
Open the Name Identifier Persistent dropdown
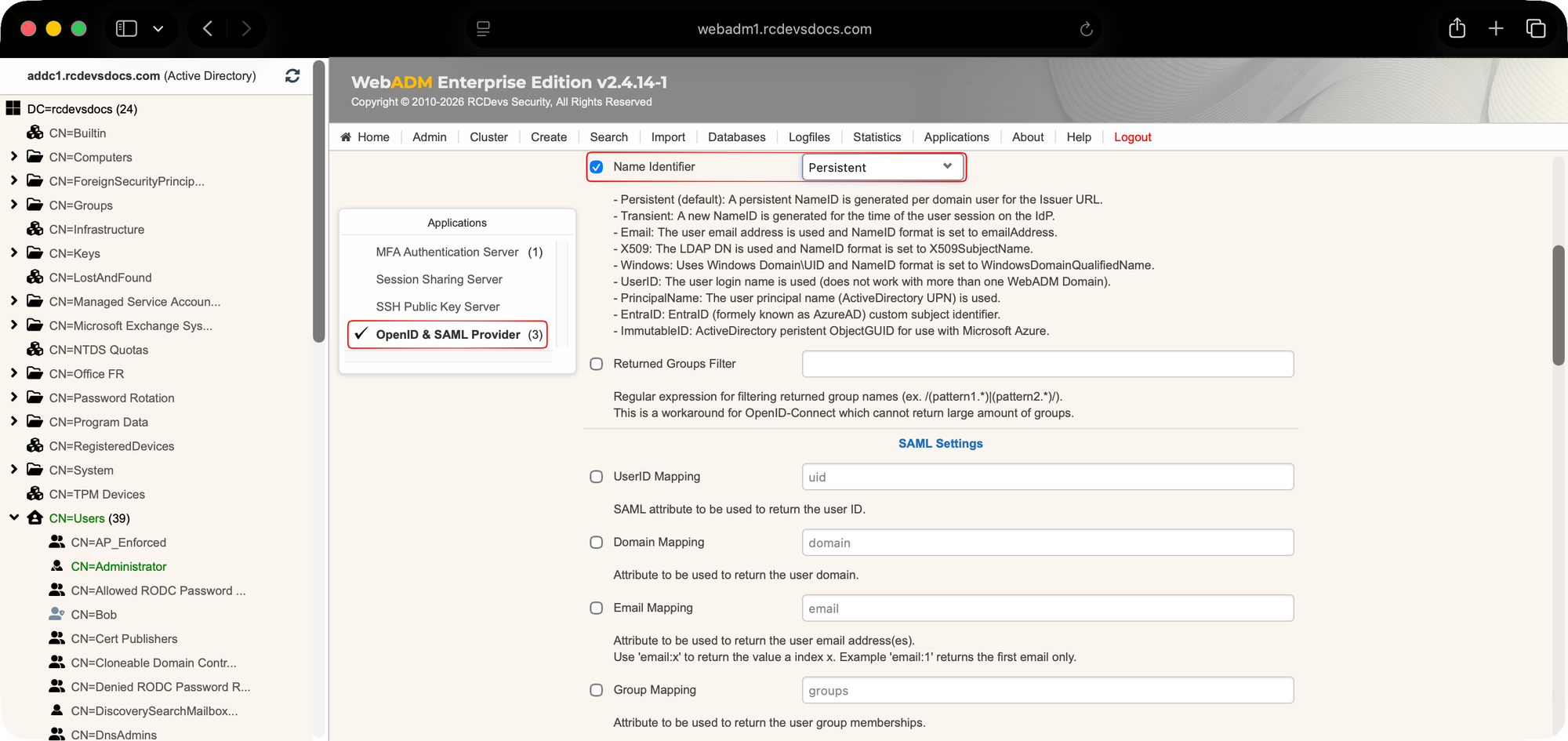point(882,167)
